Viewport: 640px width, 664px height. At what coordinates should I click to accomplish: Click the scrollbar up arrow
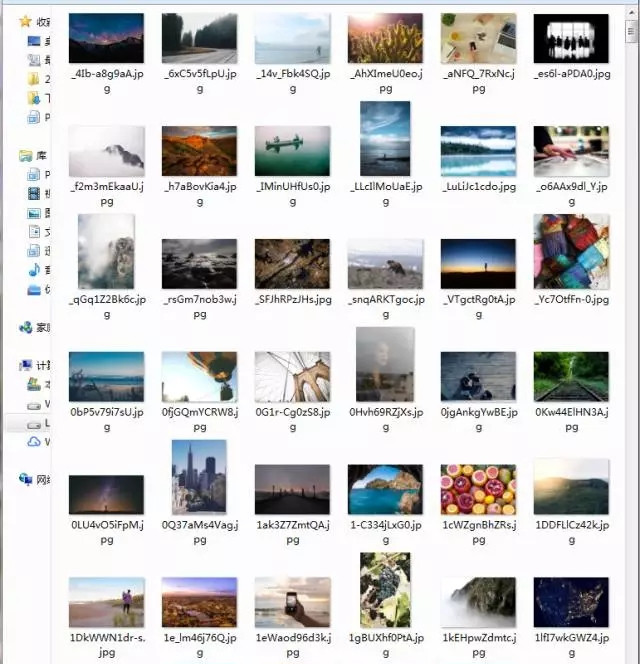[631, 13]
